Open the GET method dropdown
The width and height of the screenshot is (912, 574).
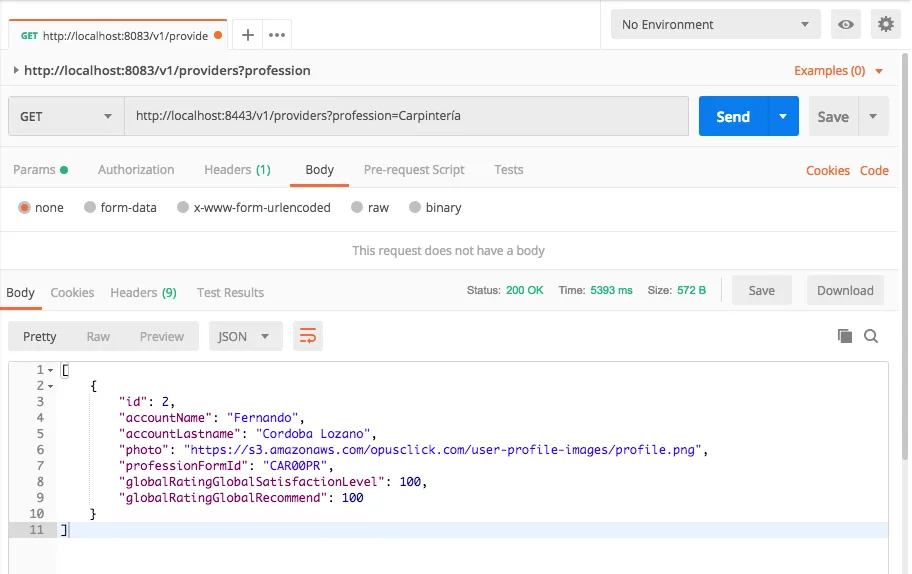click(66, 116)
